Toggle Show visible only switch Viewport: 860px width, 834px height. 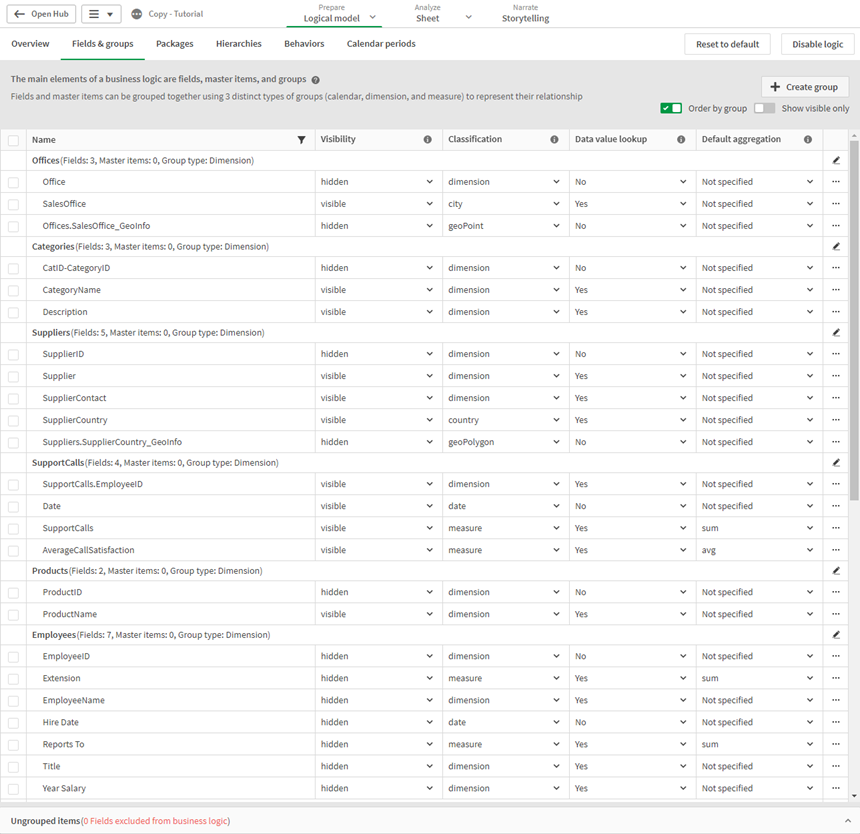765,108
